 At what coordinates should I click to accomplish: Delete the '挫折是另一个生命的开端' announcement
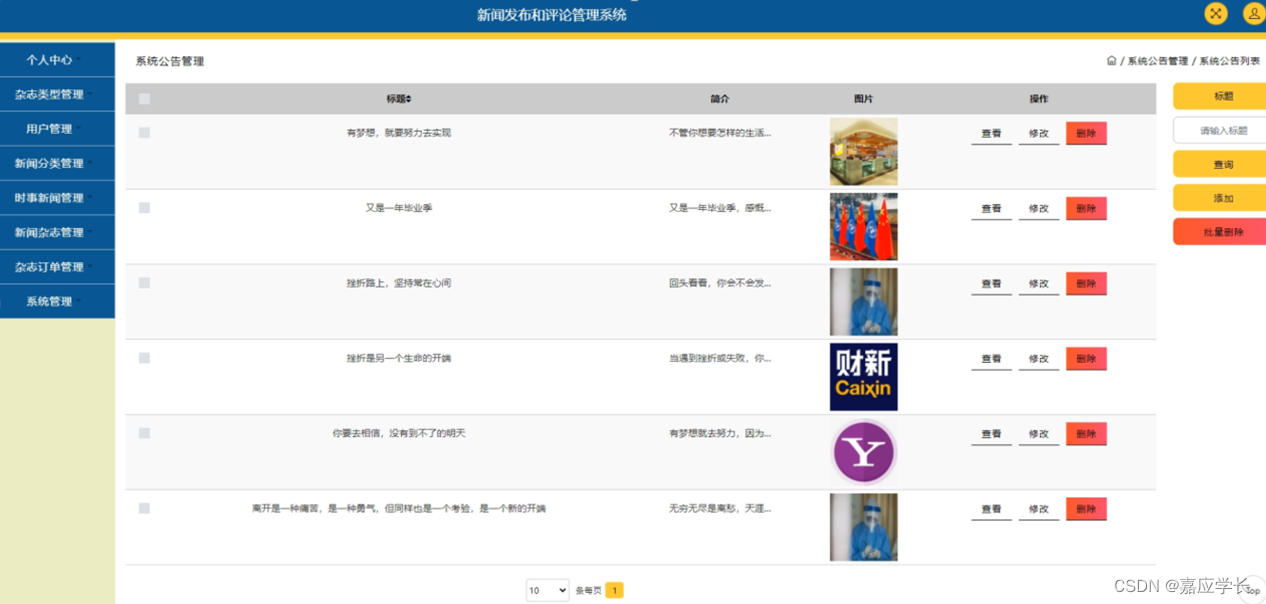[x=1086, y=359]
